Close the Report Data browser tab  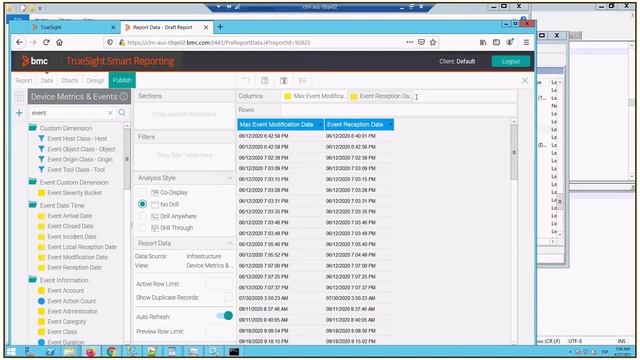(206, 27)
